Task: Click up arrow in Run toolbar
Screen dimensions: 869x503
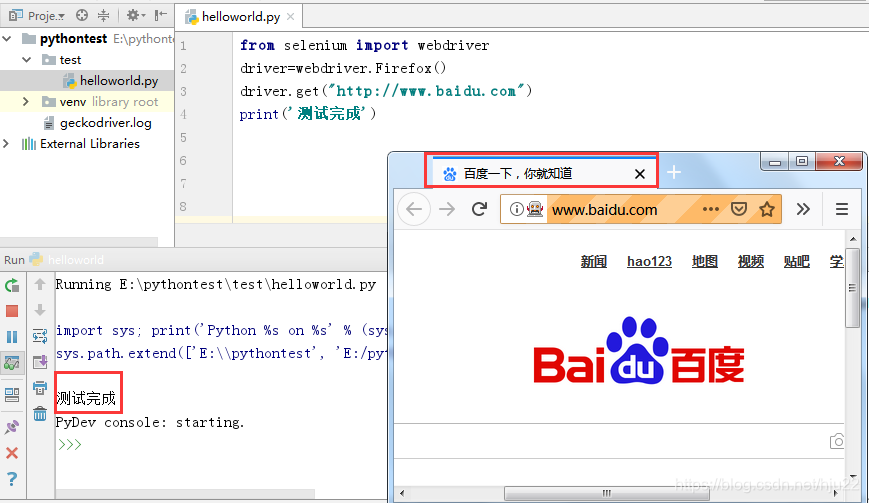Action: point(40,285)
